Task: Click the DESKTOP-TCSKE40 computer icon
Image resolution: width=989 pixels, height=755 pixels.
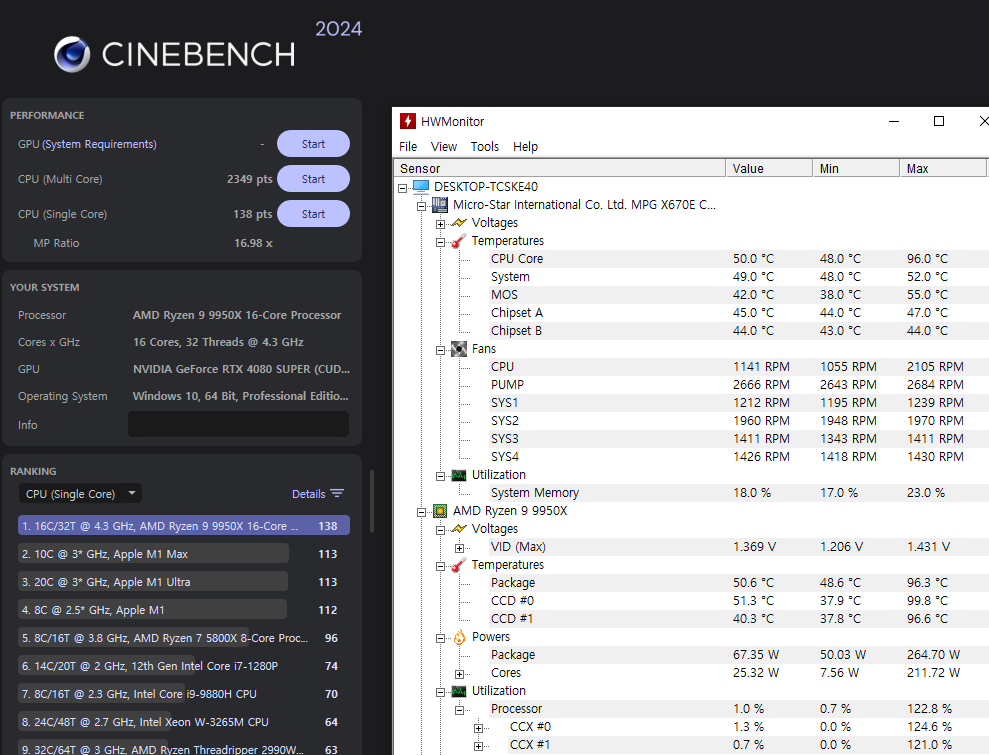Action: 421,187
